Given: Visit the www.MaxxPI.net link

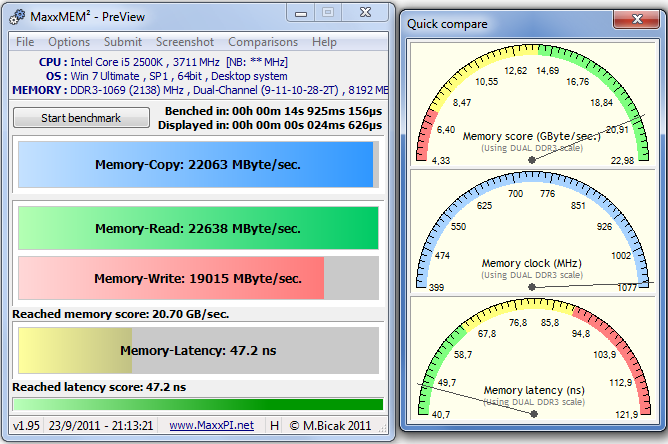Looking at the screenshot, I should [x=210, y=425].
